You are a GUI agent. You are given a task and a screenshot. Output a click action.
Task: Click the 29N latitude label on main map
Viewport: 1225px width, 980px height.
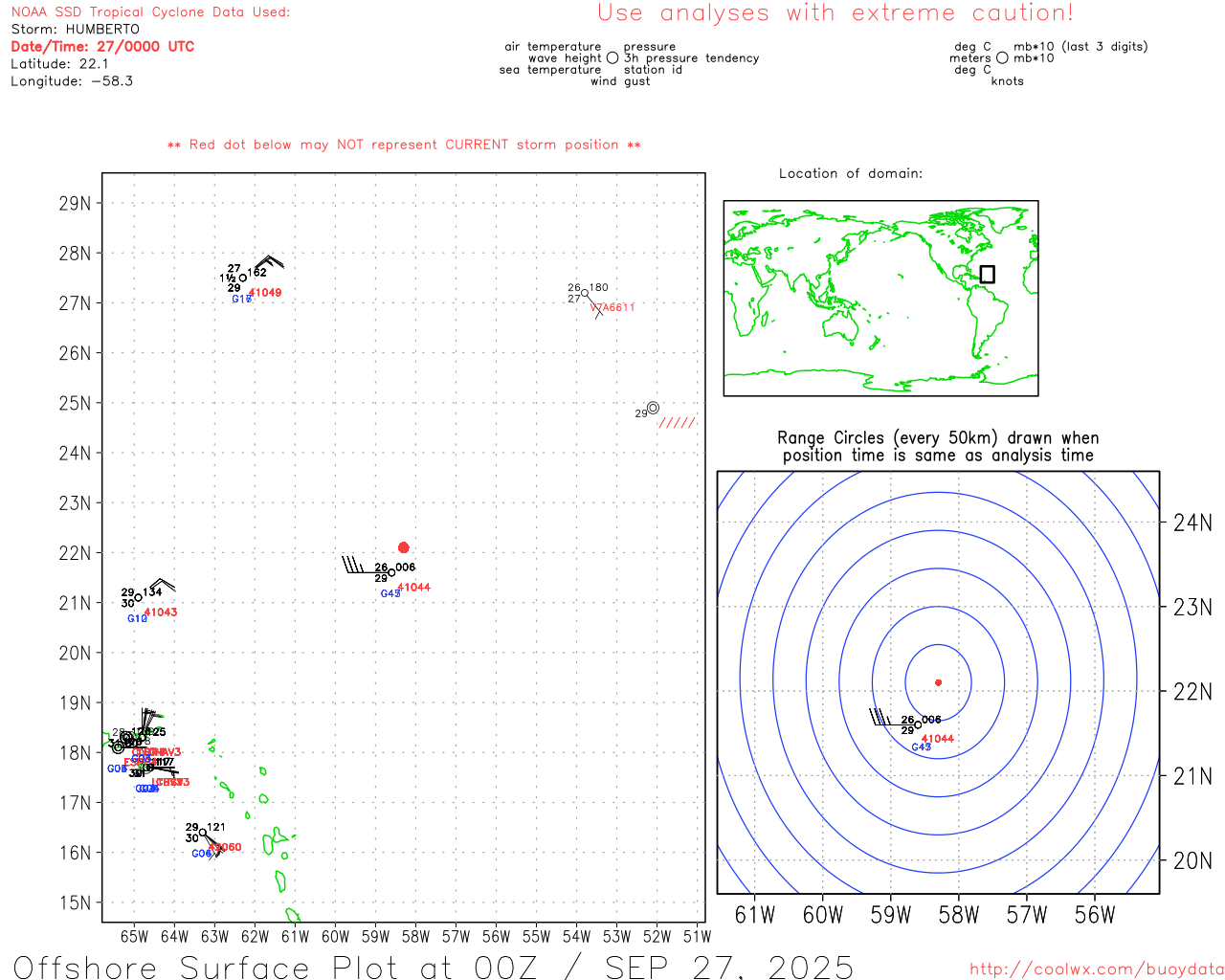coord(75,204)
